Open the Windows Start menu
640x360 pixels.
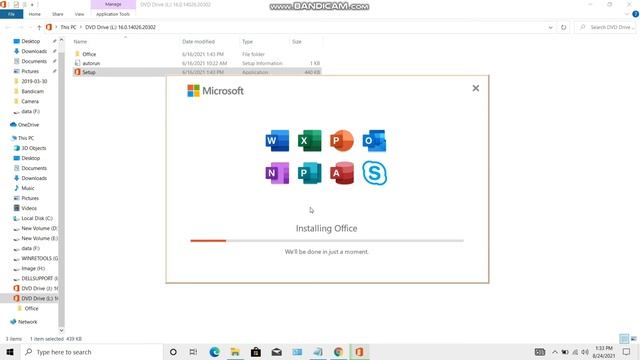(10, 352)
